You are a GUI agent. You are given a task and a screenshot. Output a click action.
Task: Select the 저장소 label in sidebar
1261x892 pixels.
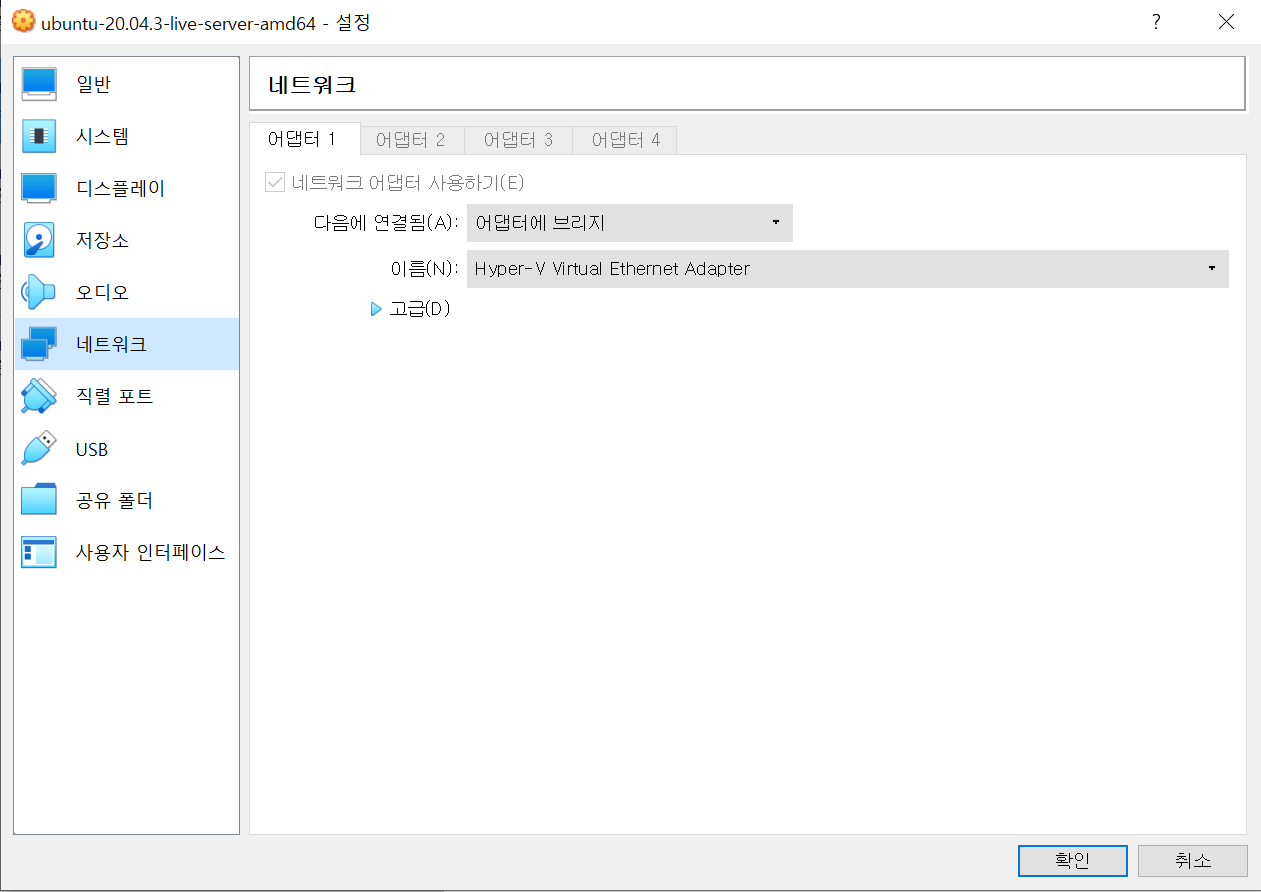pyautogui.click(x=102, y=241)
